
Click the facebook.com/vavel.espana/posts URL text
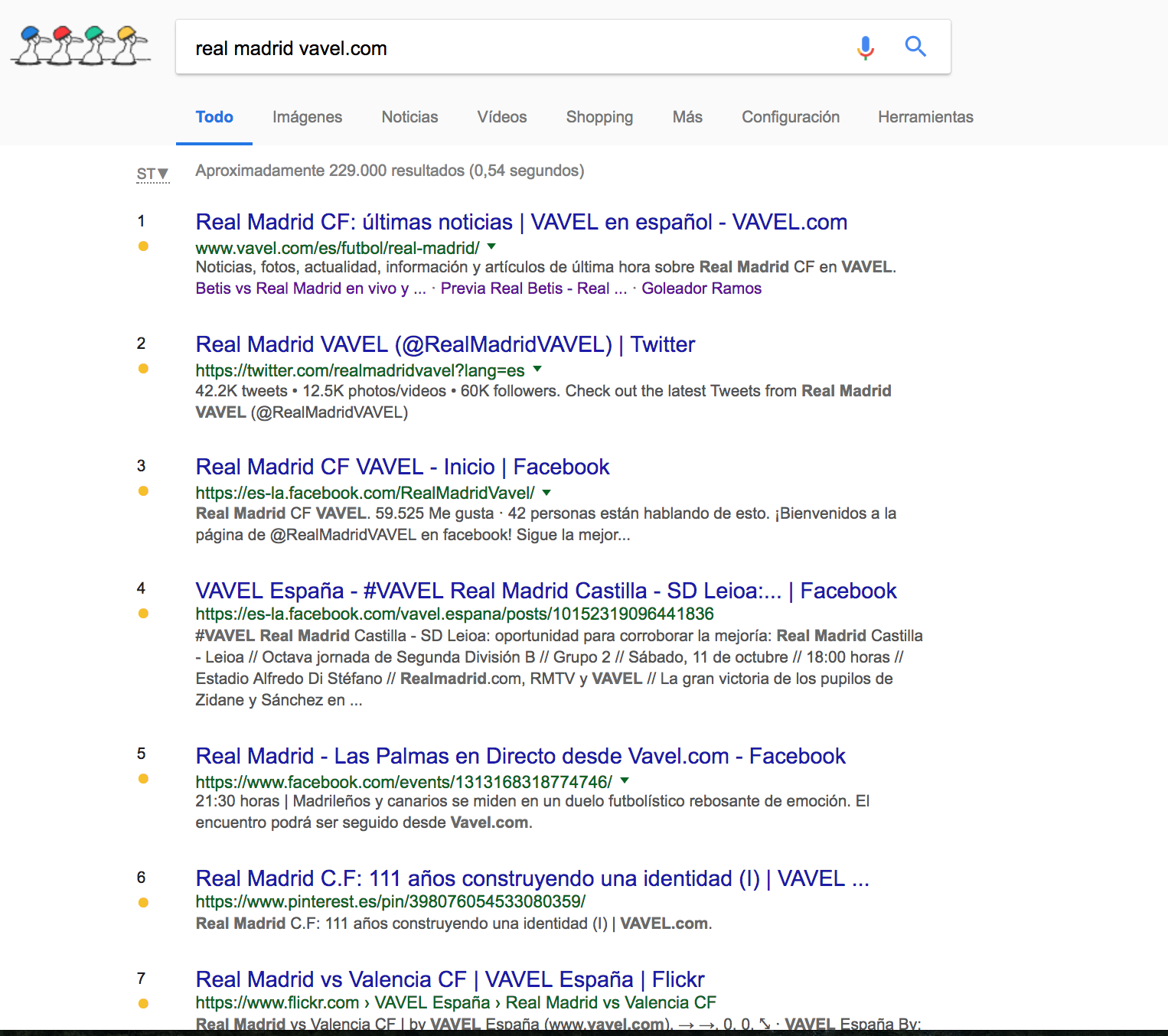[455, 614]
